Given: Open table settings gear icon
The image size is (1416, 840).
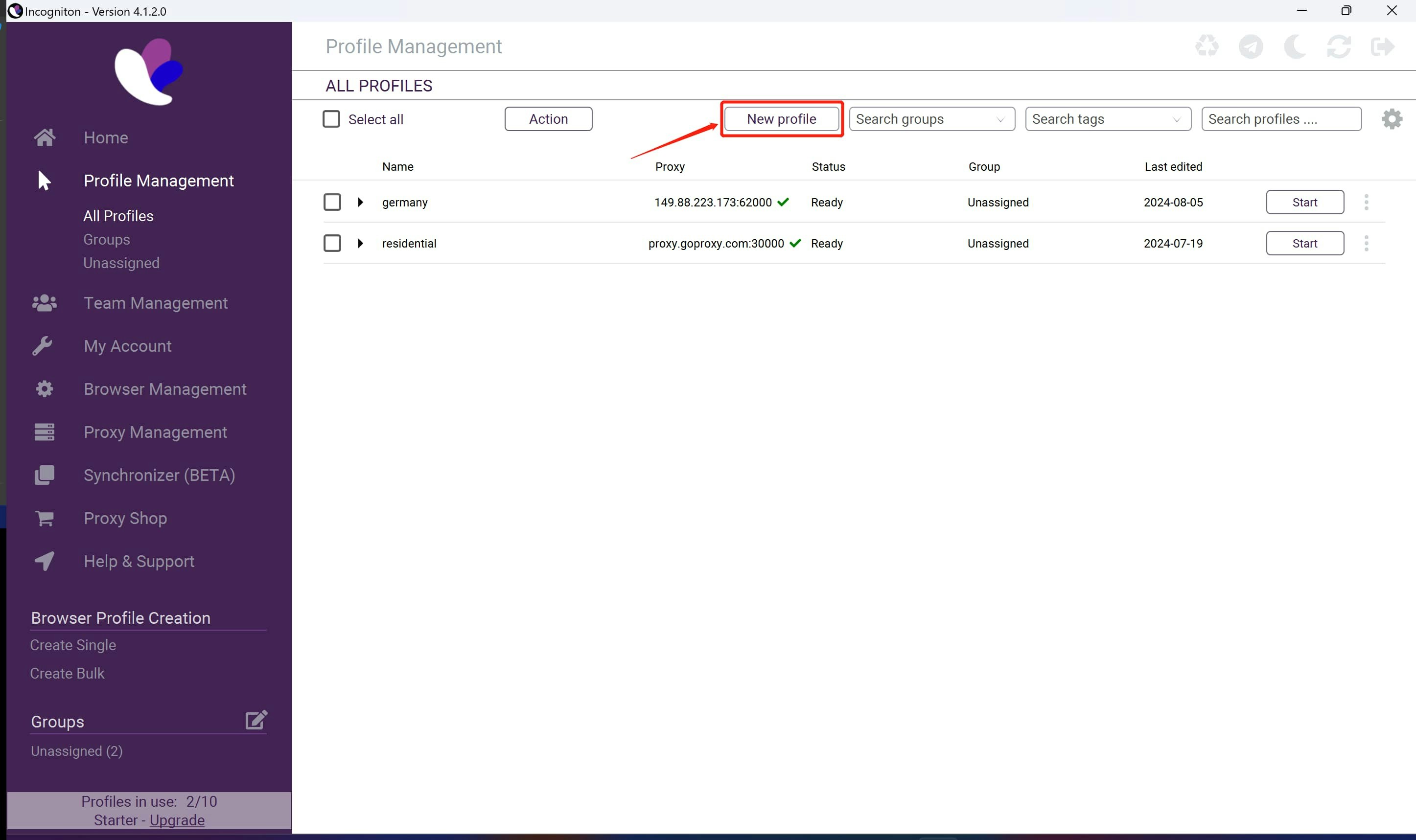Looking at the screenshot, I should pyautogui.click(x=1392, y=119).
